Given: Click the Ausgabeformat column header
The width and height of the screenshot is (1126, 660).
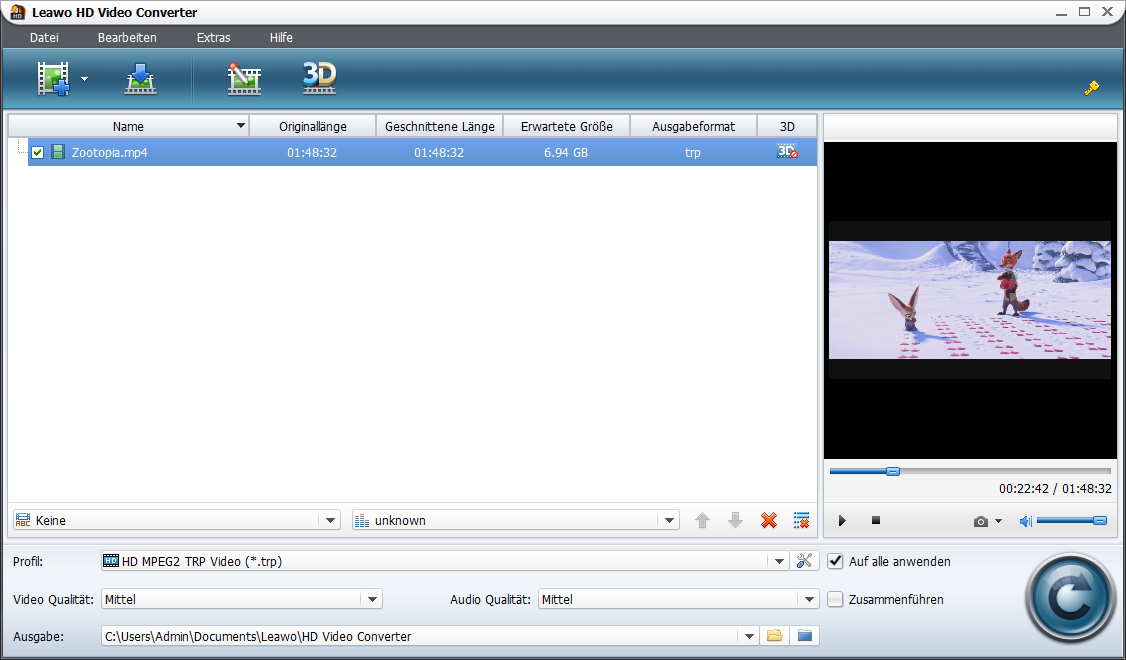Looking at the screenshot, I should click(x=694, y=126).
